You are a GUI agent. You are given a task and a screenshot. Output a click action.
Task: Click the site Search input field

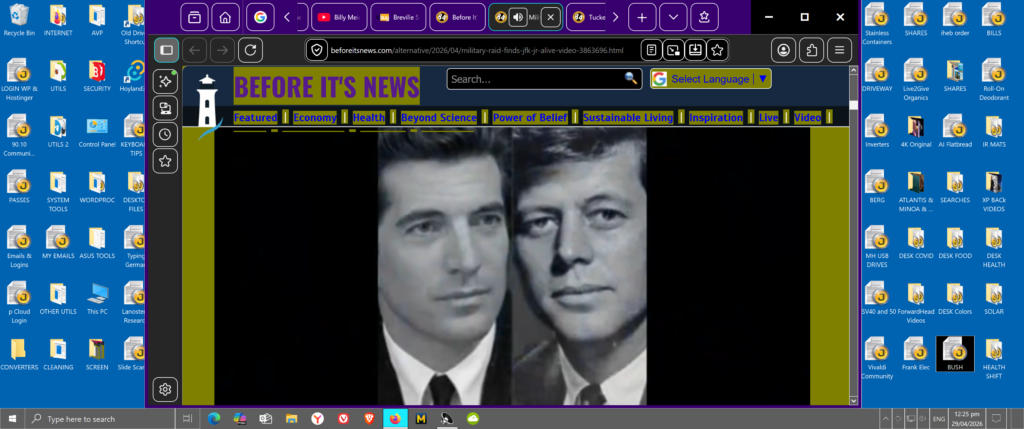tap(536, 79)
